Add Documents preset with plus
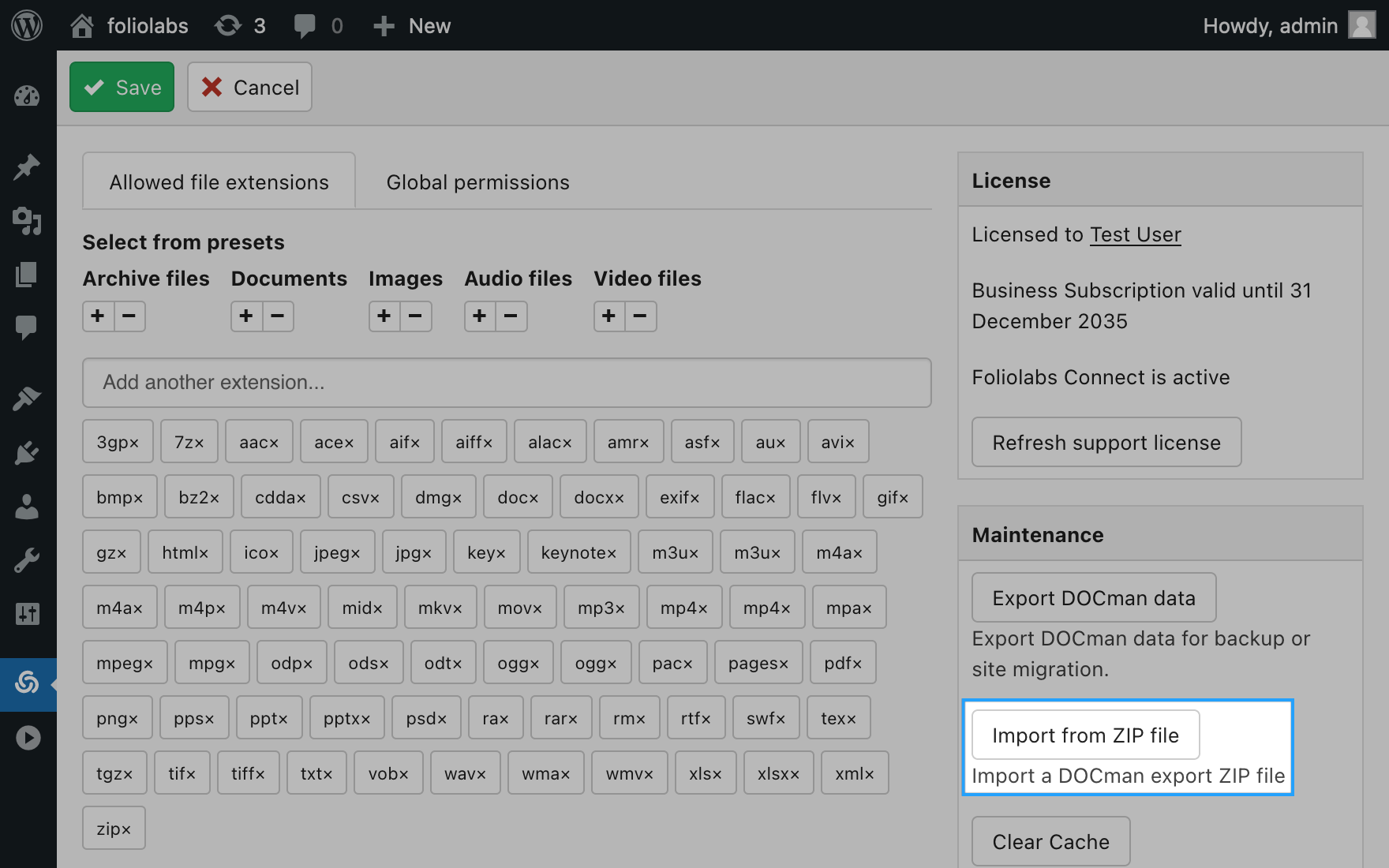This screenshot has width=1389, height=868. tap(246, 316)
